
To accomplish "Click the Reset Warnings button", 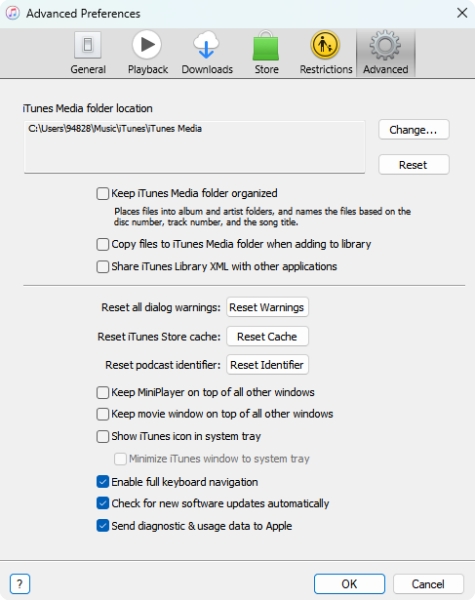I will [267, 307].
